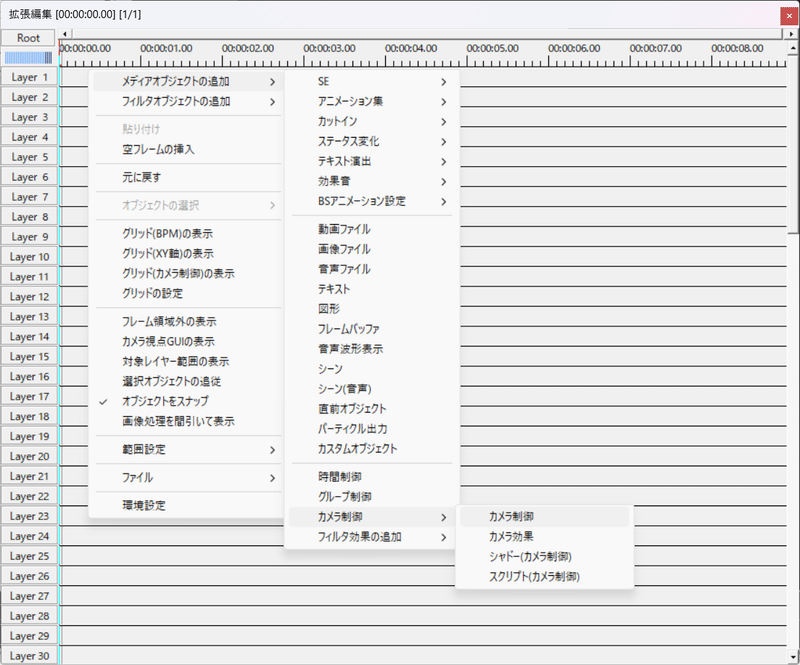800x665 pixels.
Task: Expand アニメーション集 submenu
Action: pos(372,102)
